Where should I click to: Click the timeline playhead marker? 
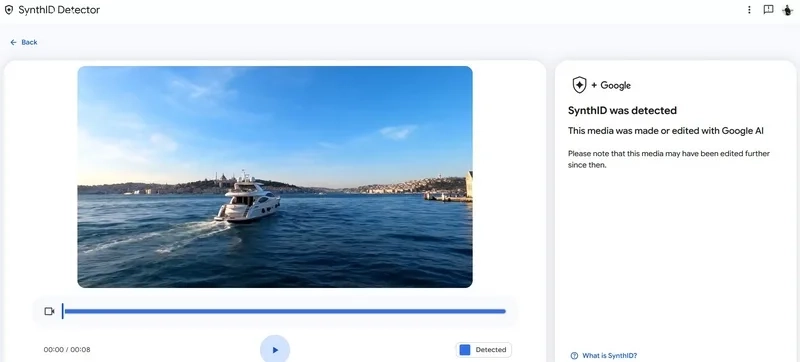click(62, 311)
